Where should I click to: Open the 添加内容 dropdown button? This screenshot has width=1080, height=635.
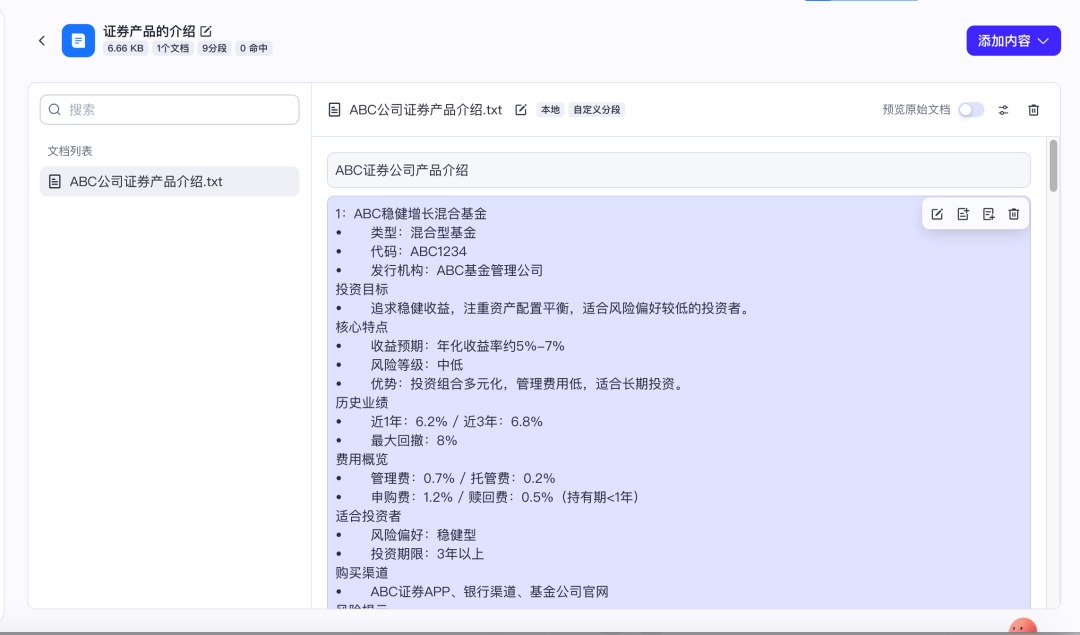tap(1013, 41)
